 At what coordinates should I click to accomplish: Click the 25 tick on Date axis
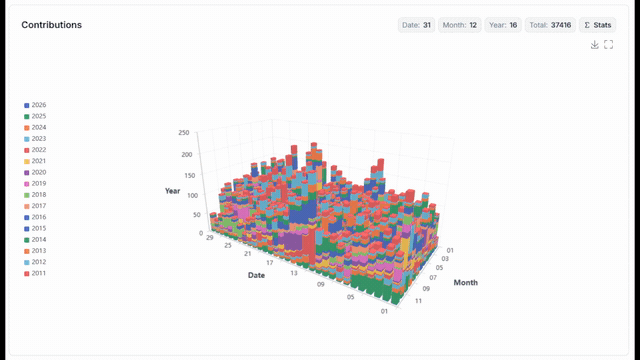click(x=228, y=245)
